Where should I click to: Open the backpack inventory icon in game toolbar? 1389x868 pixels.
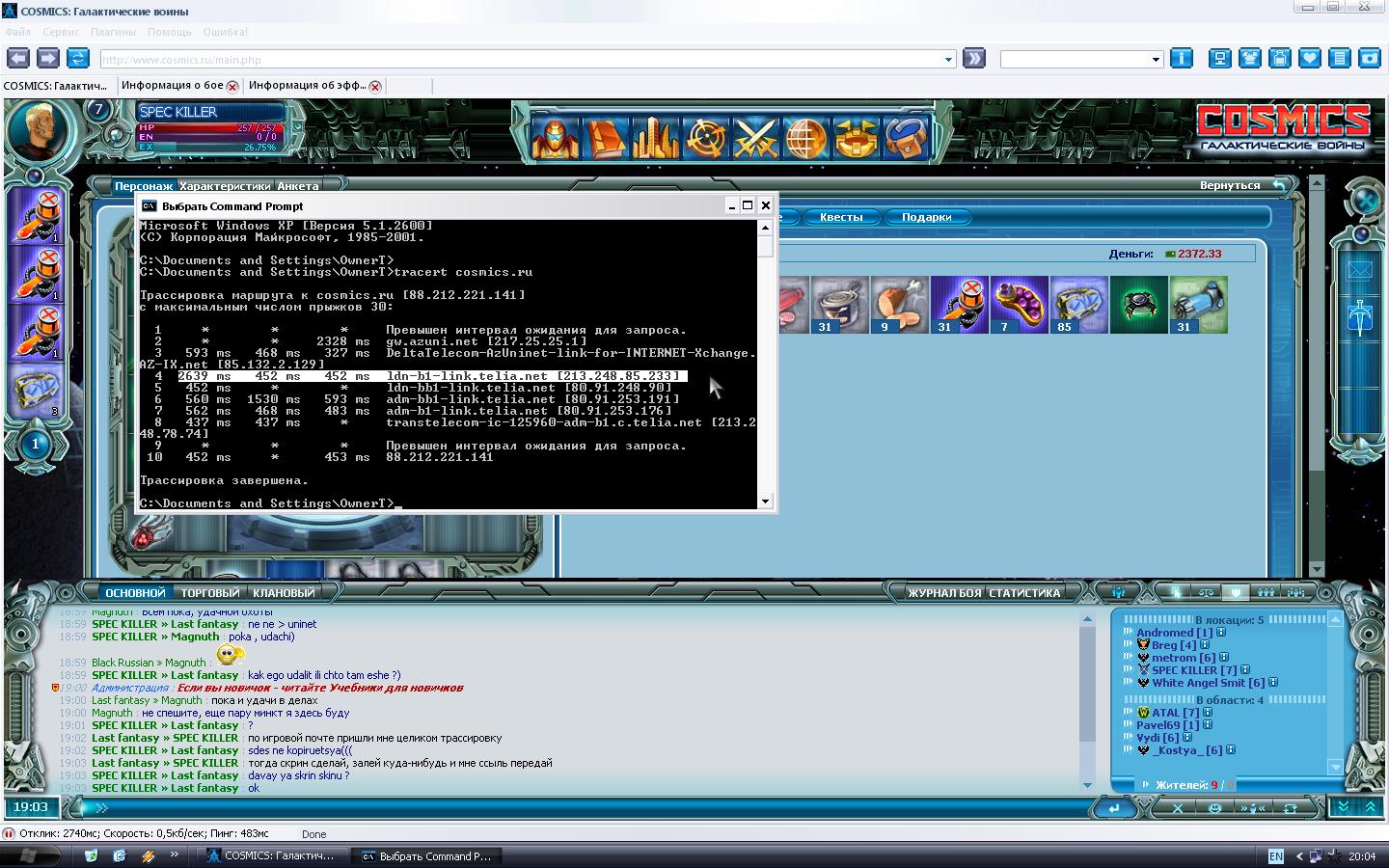pos(906,138)
